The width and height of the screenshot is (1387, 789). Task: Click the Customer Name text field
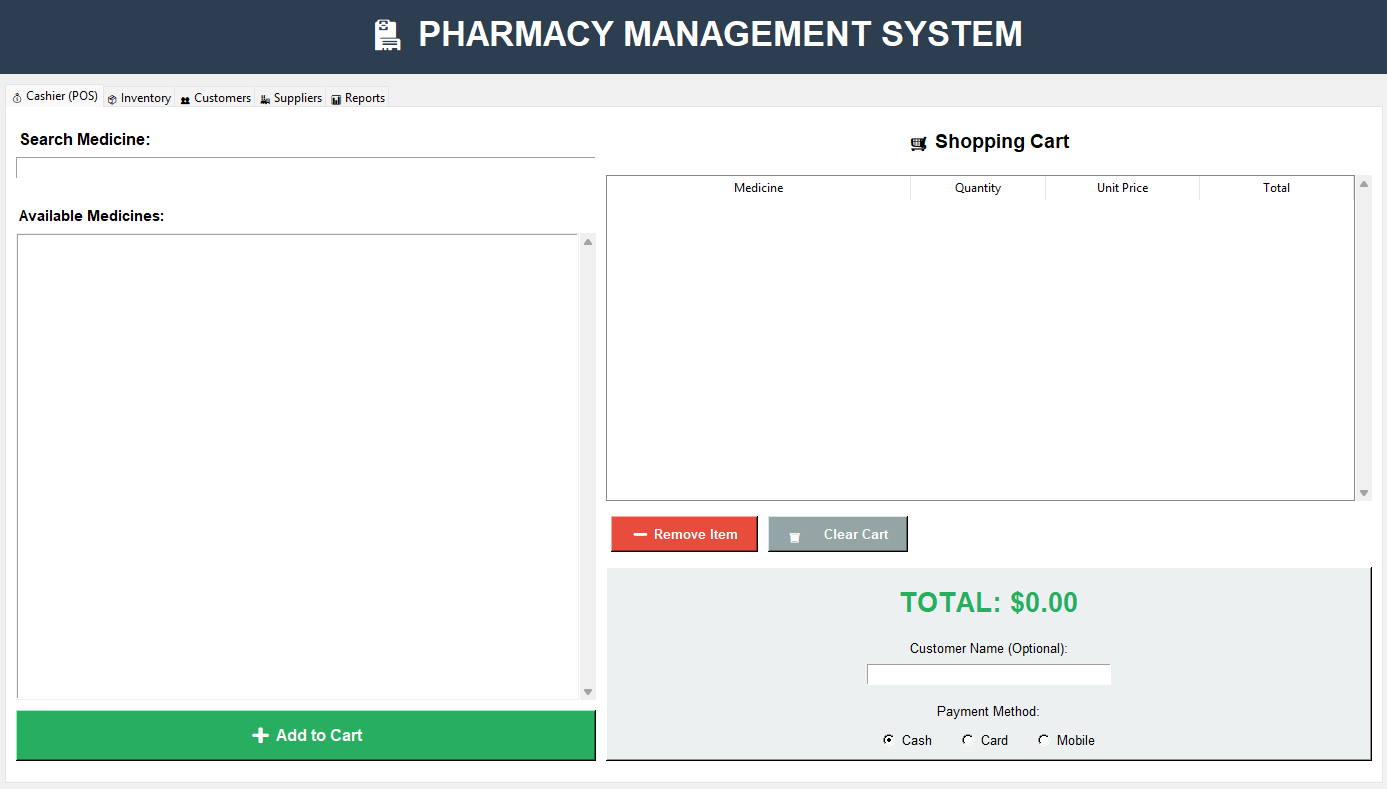pyautogui.click(x=988, y=675)
